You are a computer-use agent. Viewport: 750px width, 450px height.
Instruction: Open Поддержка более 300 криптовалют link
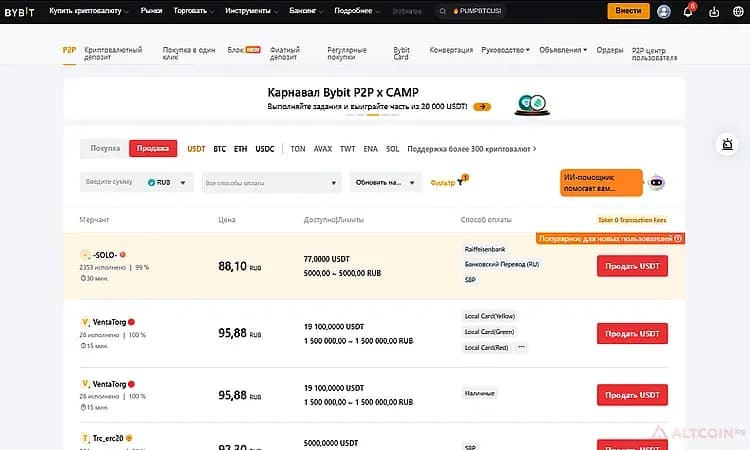tap(472, 149)
